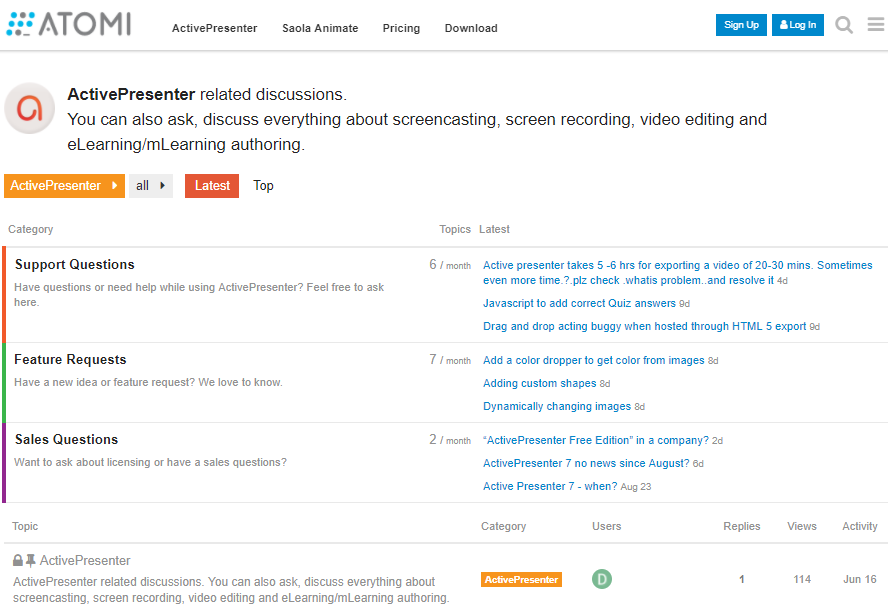This screenshot has width=888, height=612.
Task: Click the reply count '1'
Action: 741,579
